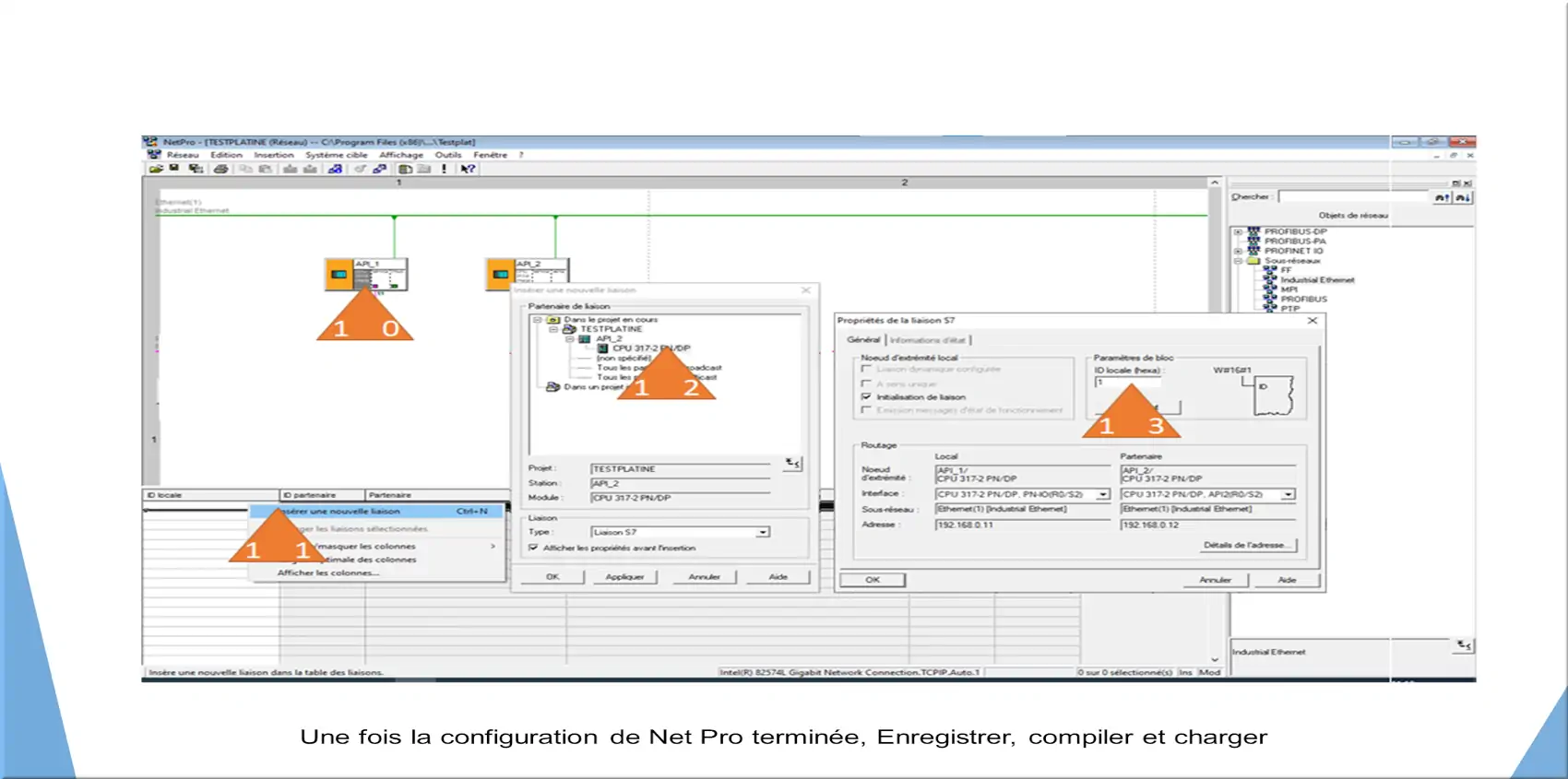Select 'Insérer une nouvelle liaison' context entry
1568x779 pixels.
coord(341,511)
